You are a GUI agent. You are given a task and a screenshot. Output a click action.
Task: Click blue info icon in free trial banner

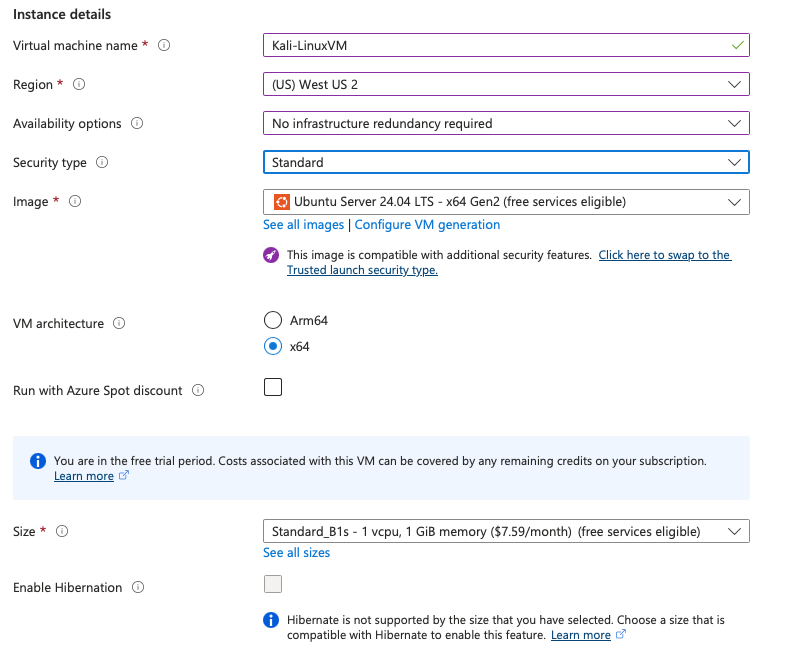pos(38,461)
